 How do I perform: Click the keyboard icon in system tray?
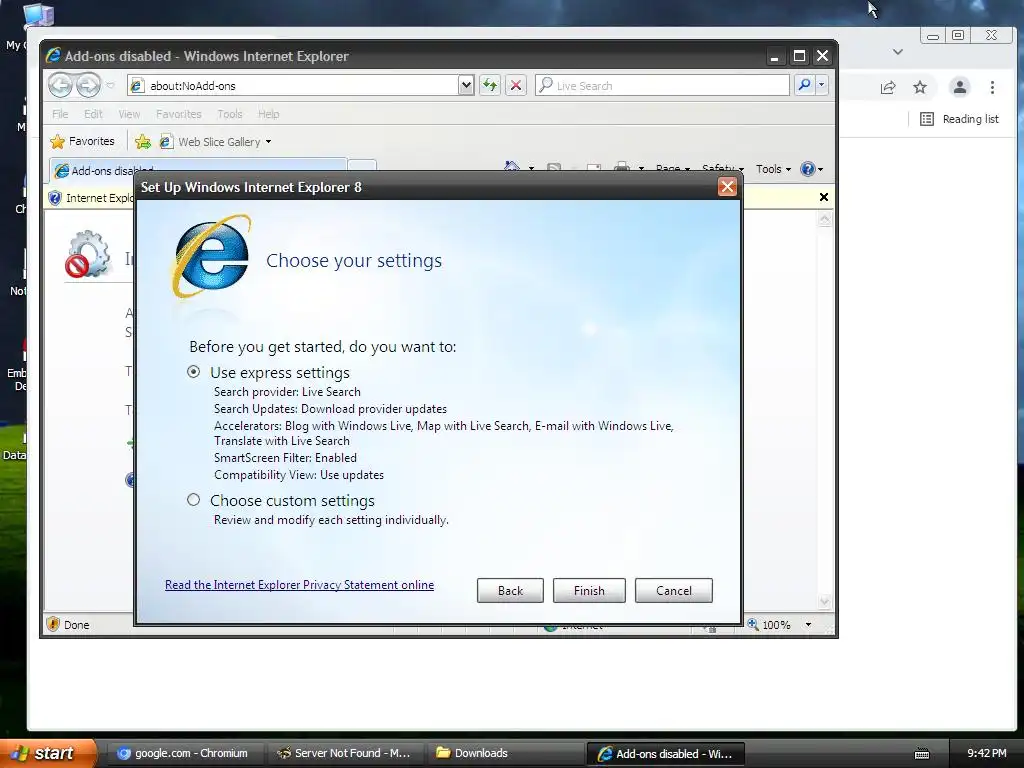921,754
